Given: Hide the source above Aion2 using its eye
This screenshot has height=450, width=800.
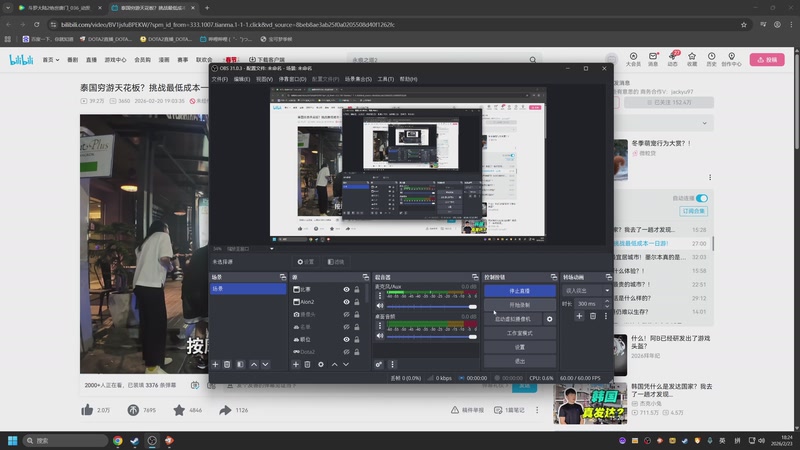Looking at the screenshot, I should 346,289.
